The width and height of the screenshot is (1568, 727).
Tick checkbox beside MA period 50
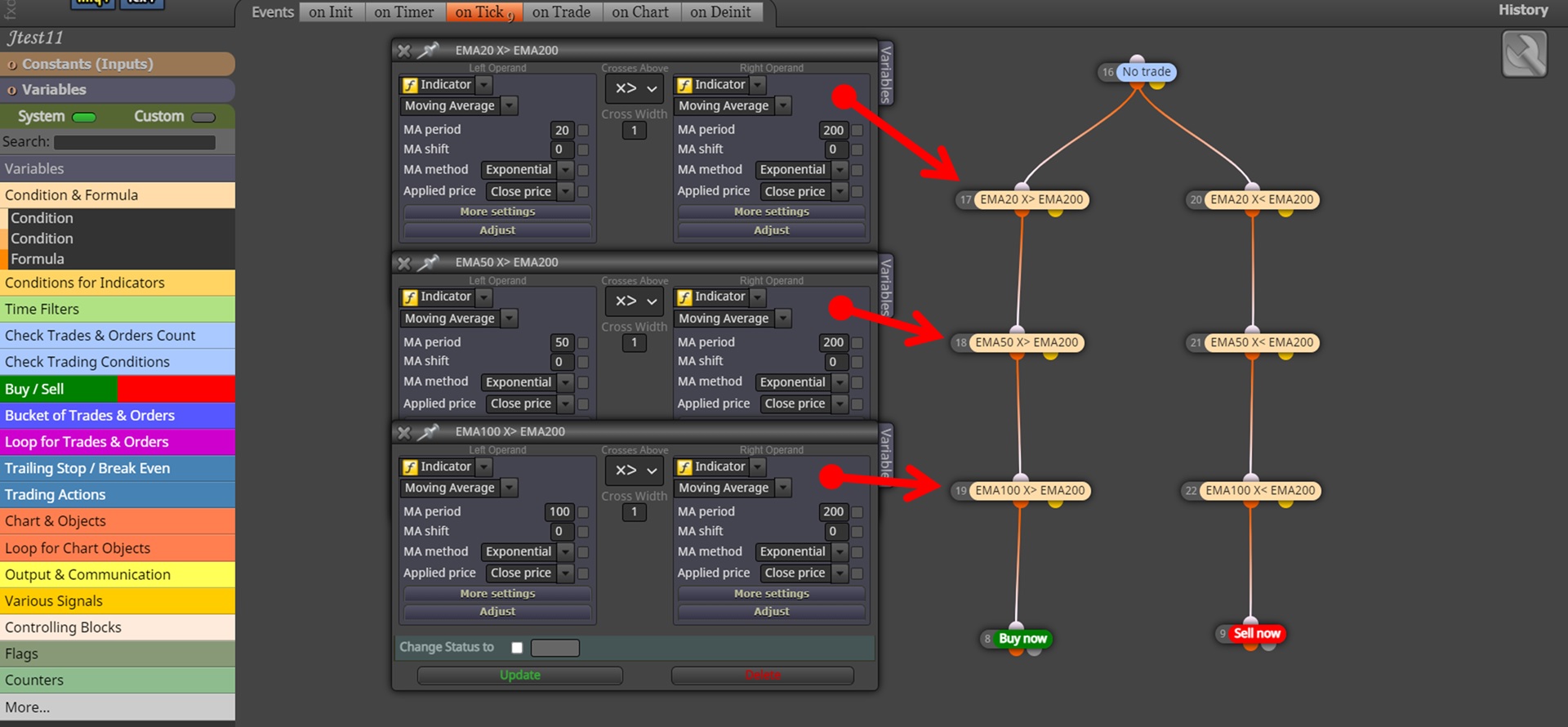[x=583, y=343]
